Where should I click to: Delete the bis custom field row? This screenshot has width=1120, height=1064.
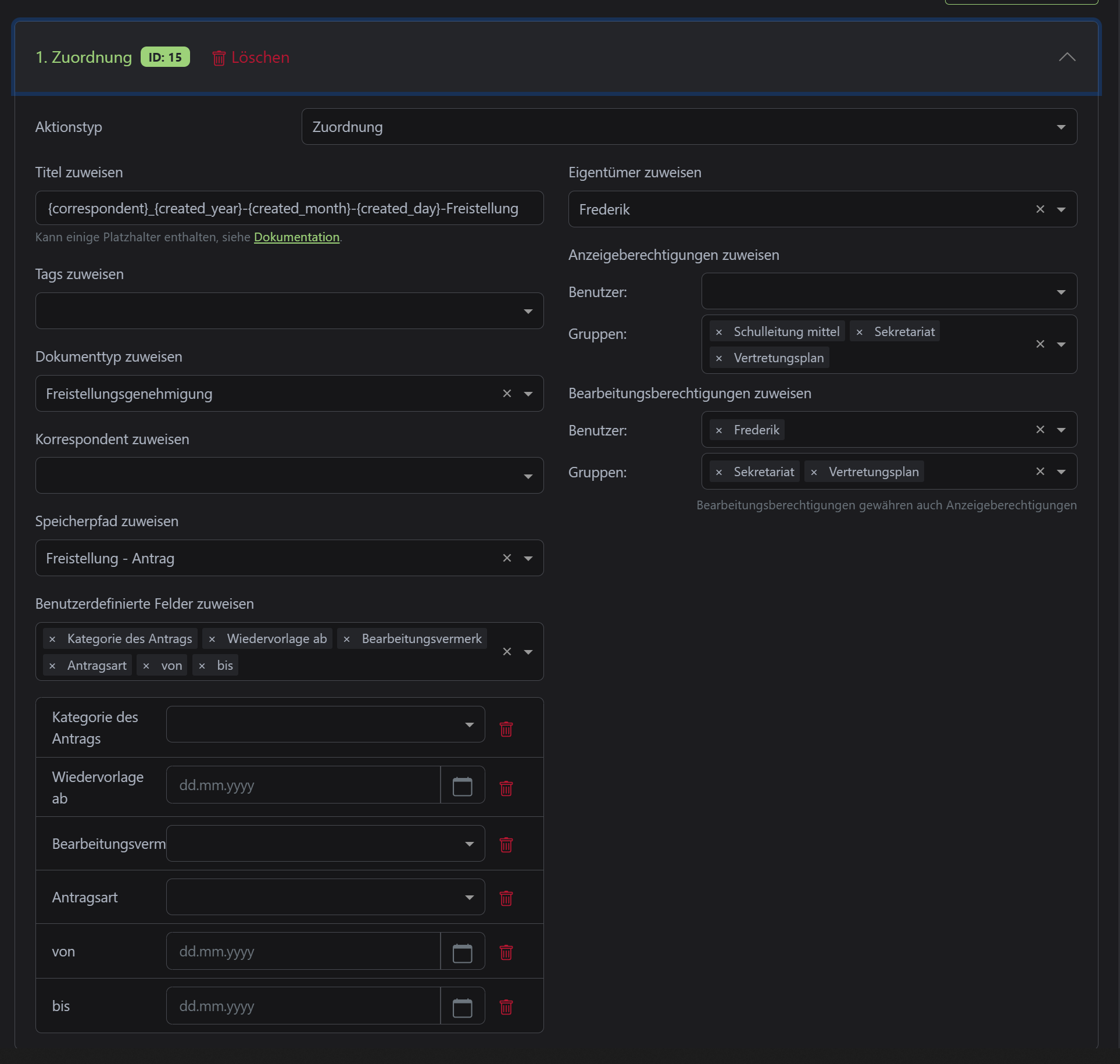click(x=506, y=1006)
